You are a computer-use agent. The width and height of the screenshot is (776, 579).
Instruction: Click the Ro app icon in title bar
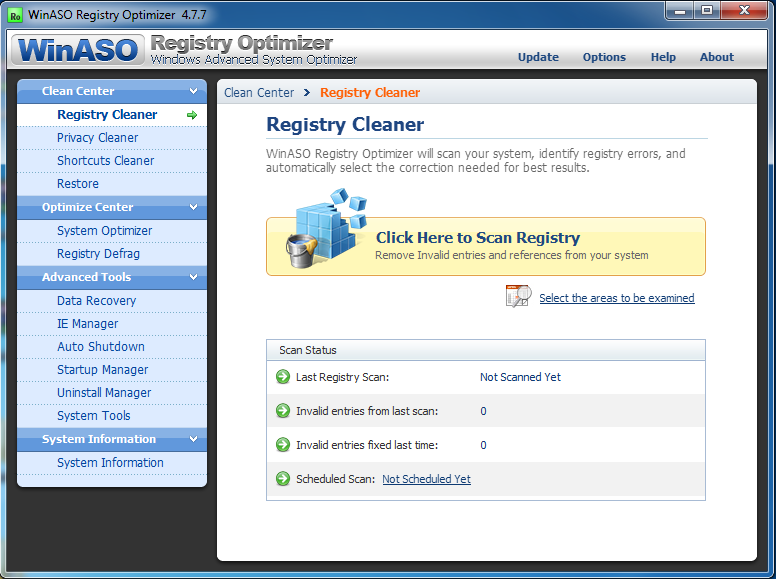click(x=15, y=15)
